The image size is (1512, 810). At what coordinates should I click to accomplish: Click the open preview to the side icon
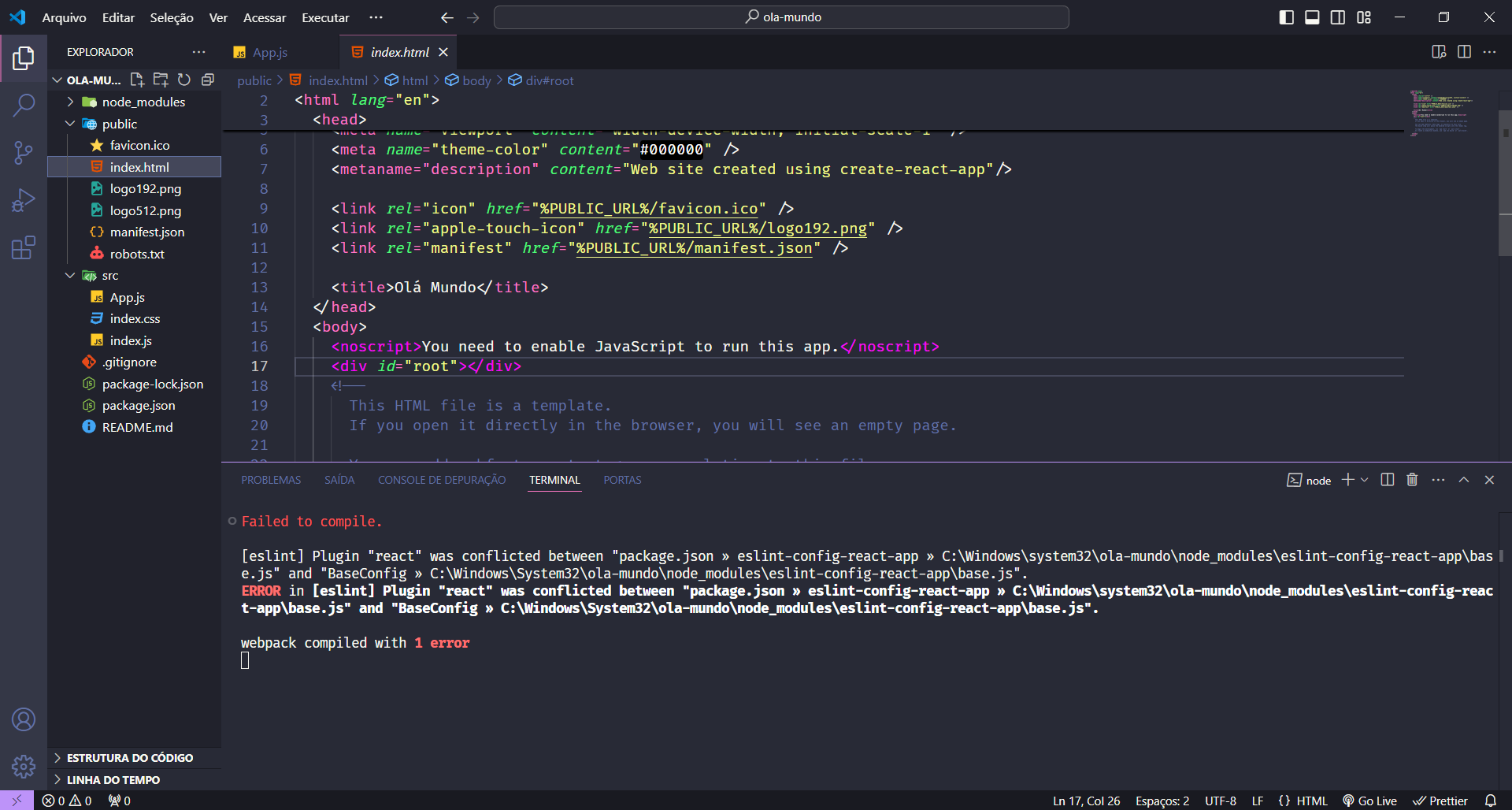click(x=1439, y=52)
